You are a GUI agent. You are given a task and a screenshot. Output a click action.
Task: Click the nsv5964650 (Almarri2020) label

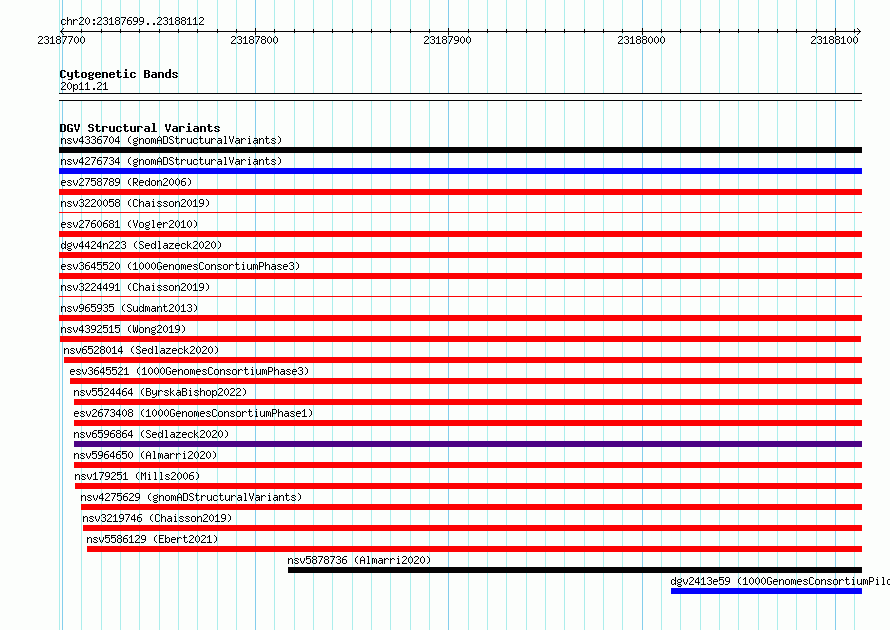point(145,455)
